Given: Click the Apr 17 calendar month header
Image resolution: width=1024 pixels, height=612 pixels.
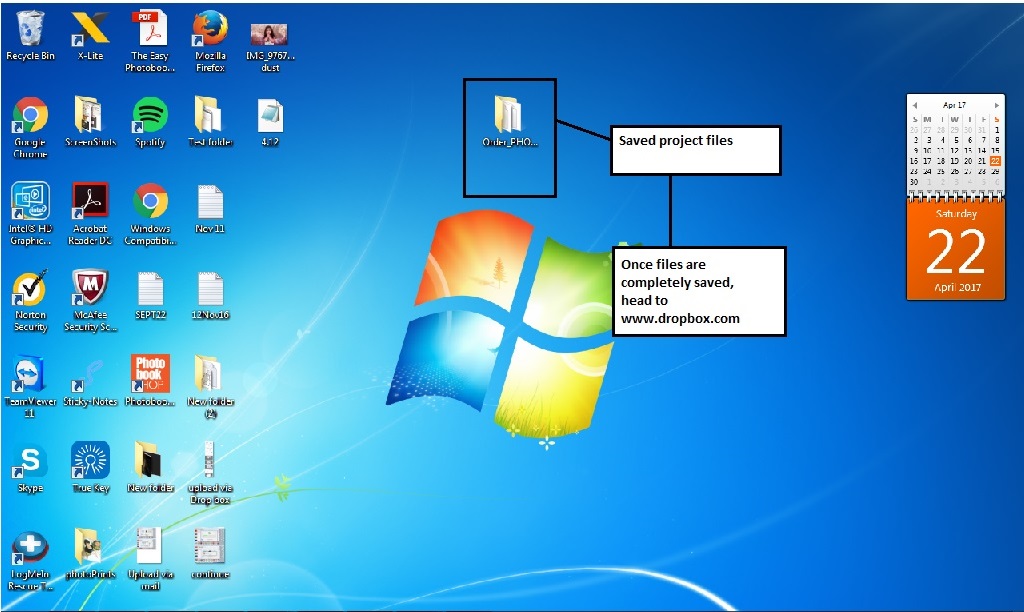Looking at the screenshot, I should 954,105.
